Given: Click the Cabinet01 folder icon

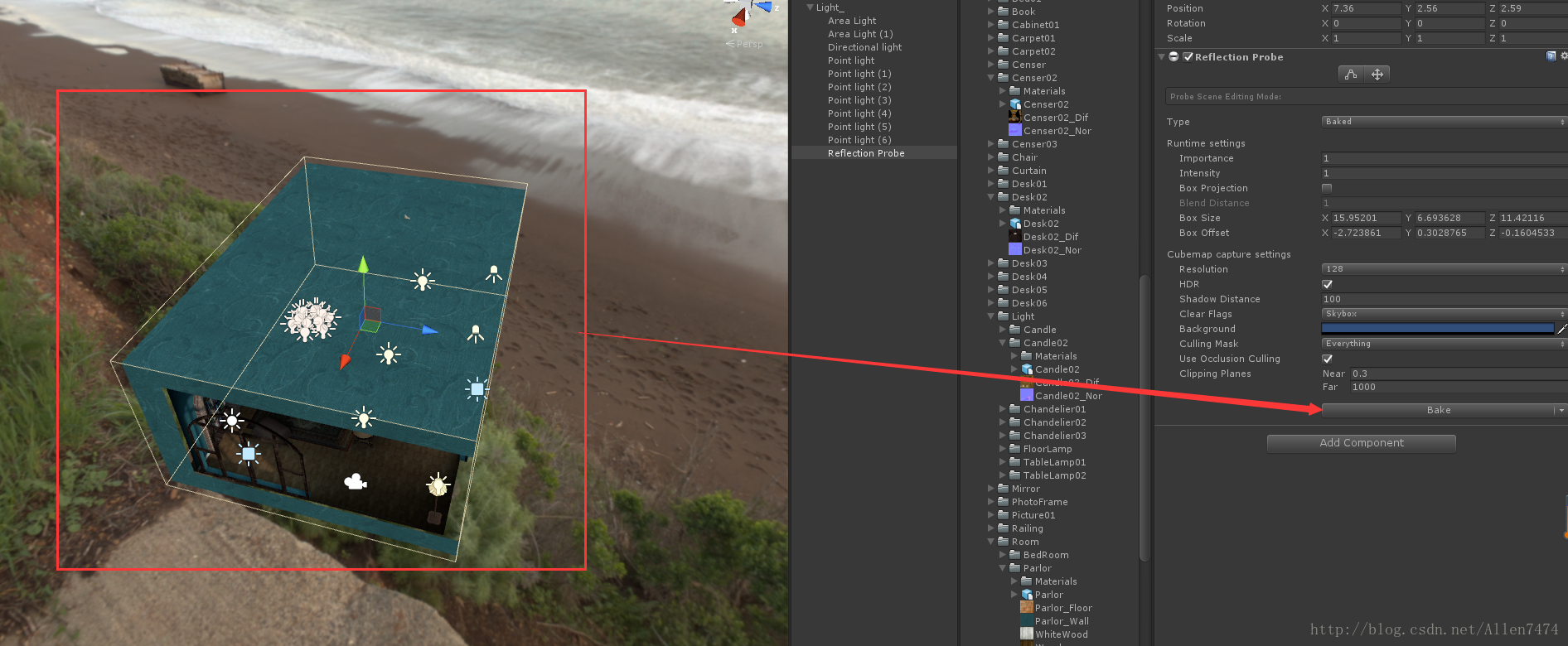Looking at the screenshot, I should pos(1003,25).
